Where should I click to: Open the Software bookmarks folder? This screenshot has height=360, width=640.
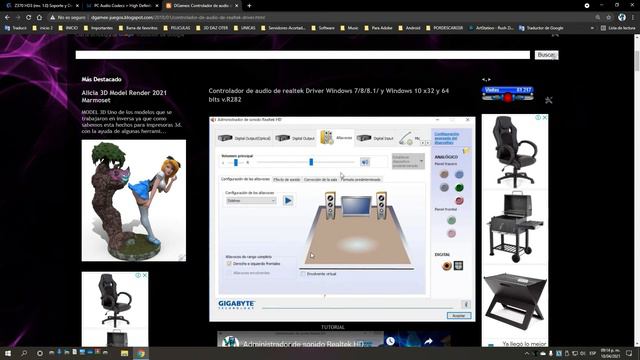[x=323, y=28]
